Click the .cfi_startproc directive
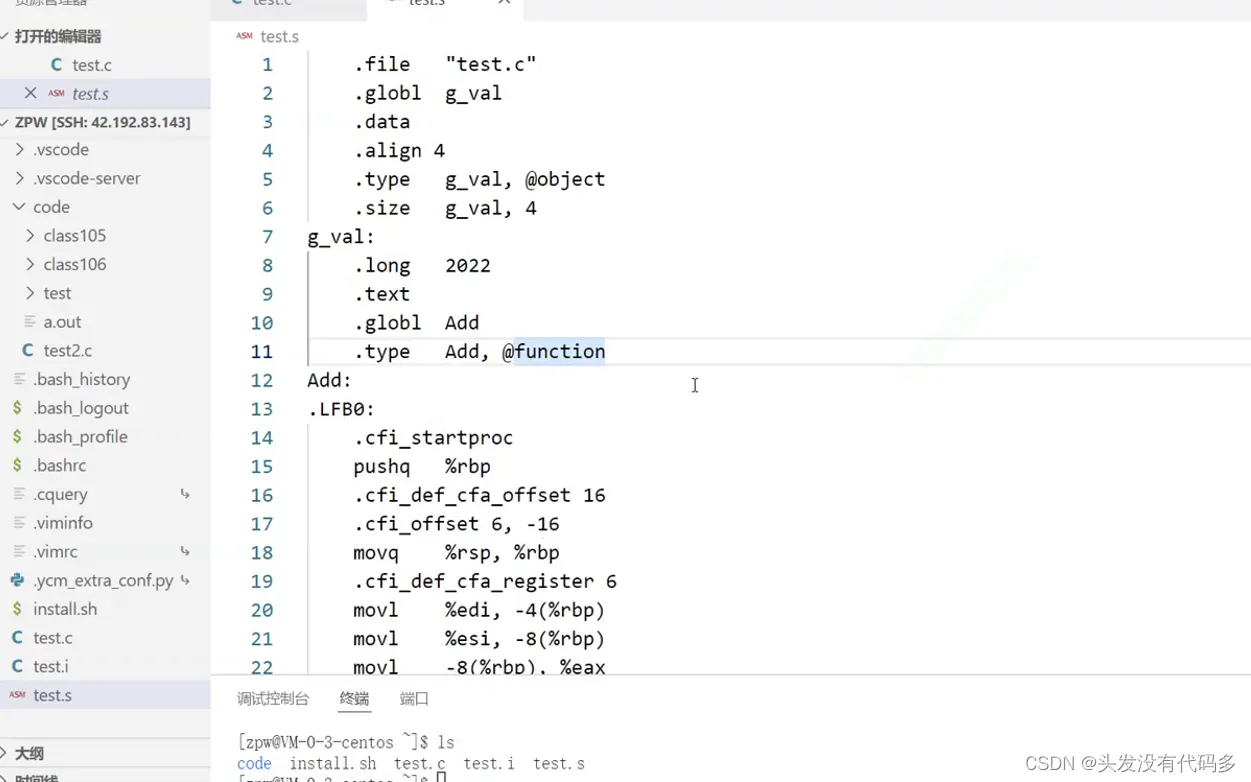 tap(433, 438)
